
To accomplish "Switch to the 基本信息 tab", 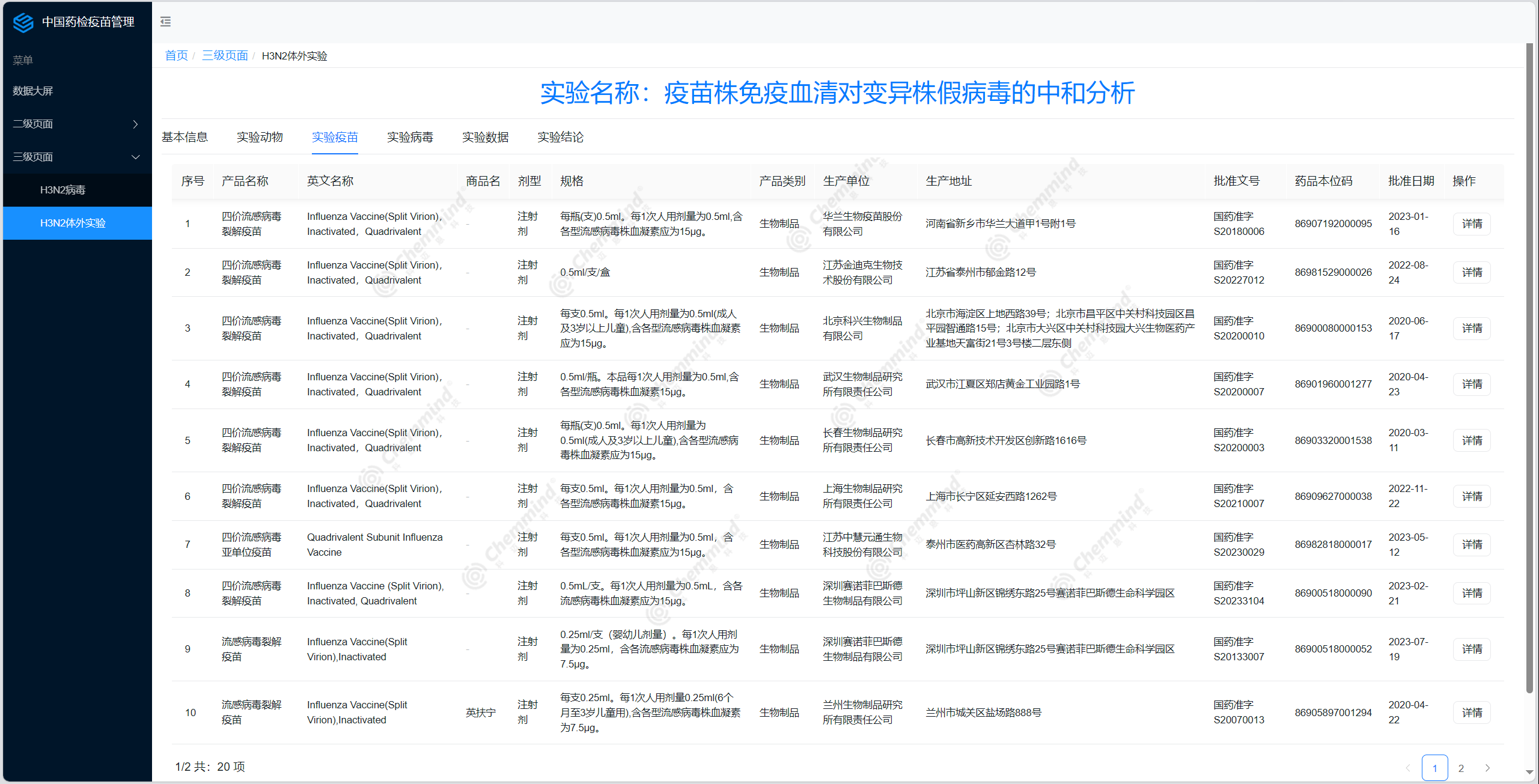I will click(x=184, y=137).
